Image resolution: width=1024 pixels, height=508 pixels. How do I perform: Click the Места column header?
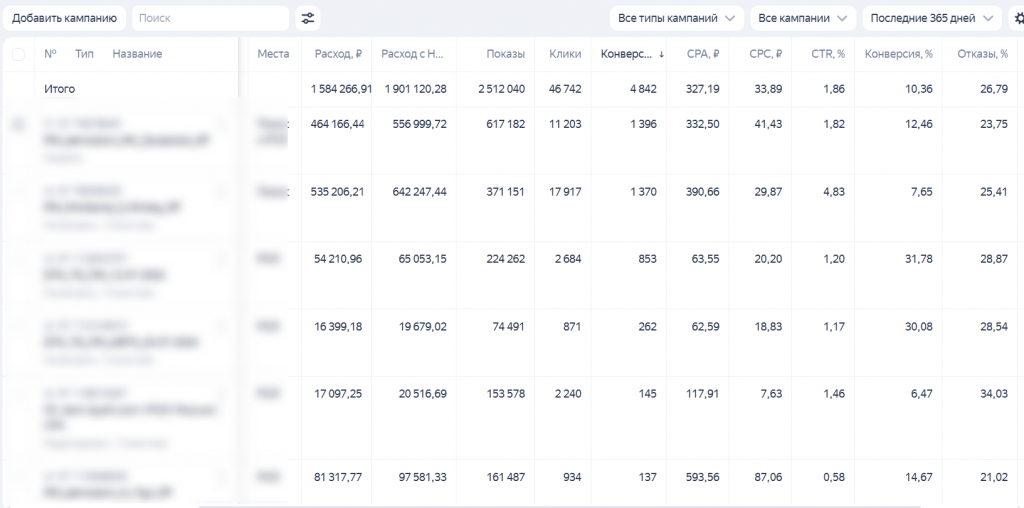pyautogui.click(x=273, y=54)
